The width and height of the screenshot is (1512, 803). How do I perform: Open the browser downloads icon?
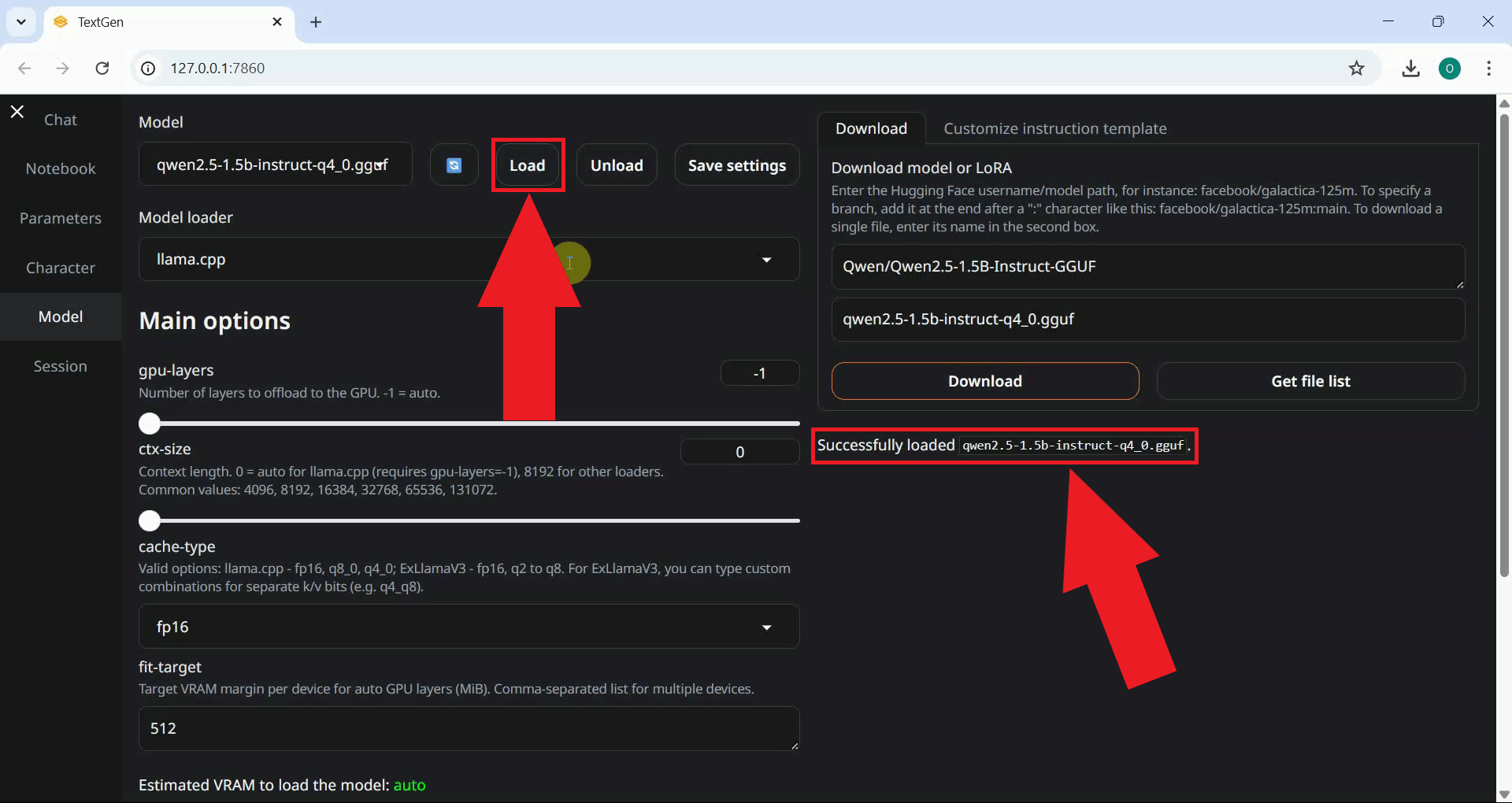coord(1410,68)
